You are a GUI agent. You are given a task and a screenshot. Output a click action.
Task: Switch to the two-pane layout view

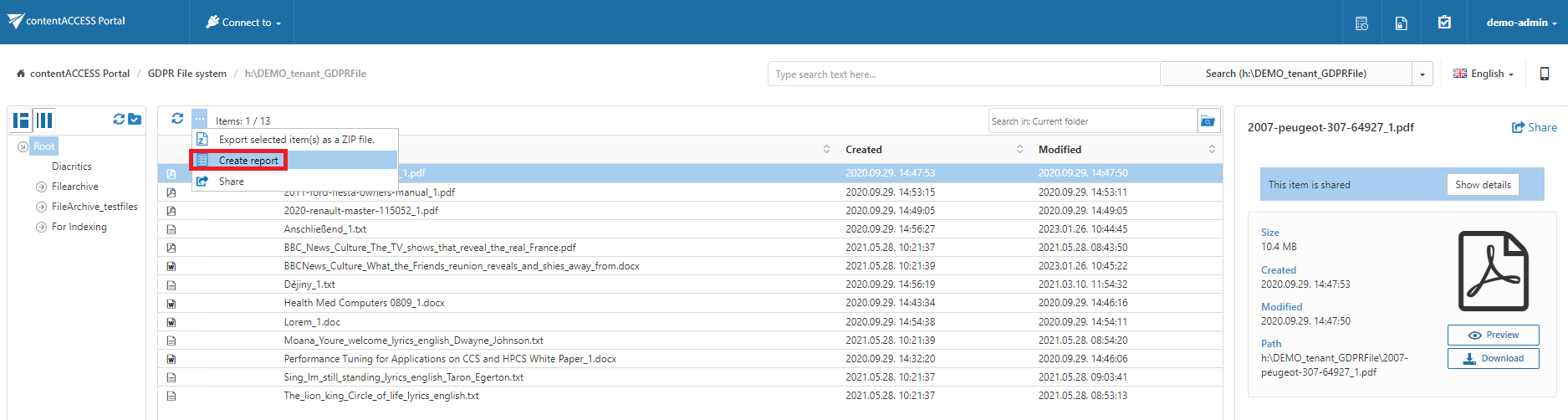click(21, 120)
